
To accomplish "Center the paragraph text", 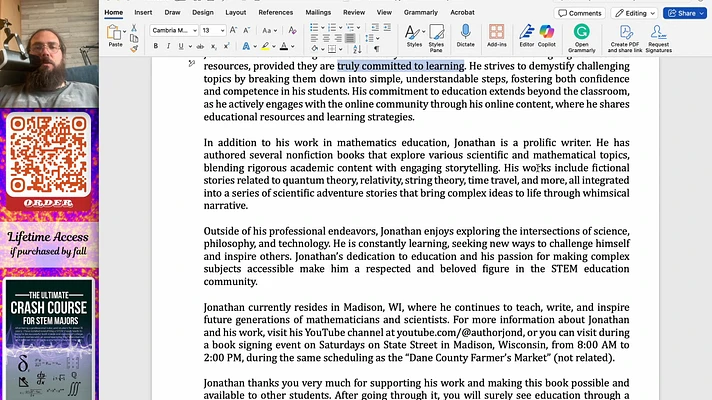I will coord(326,38).
